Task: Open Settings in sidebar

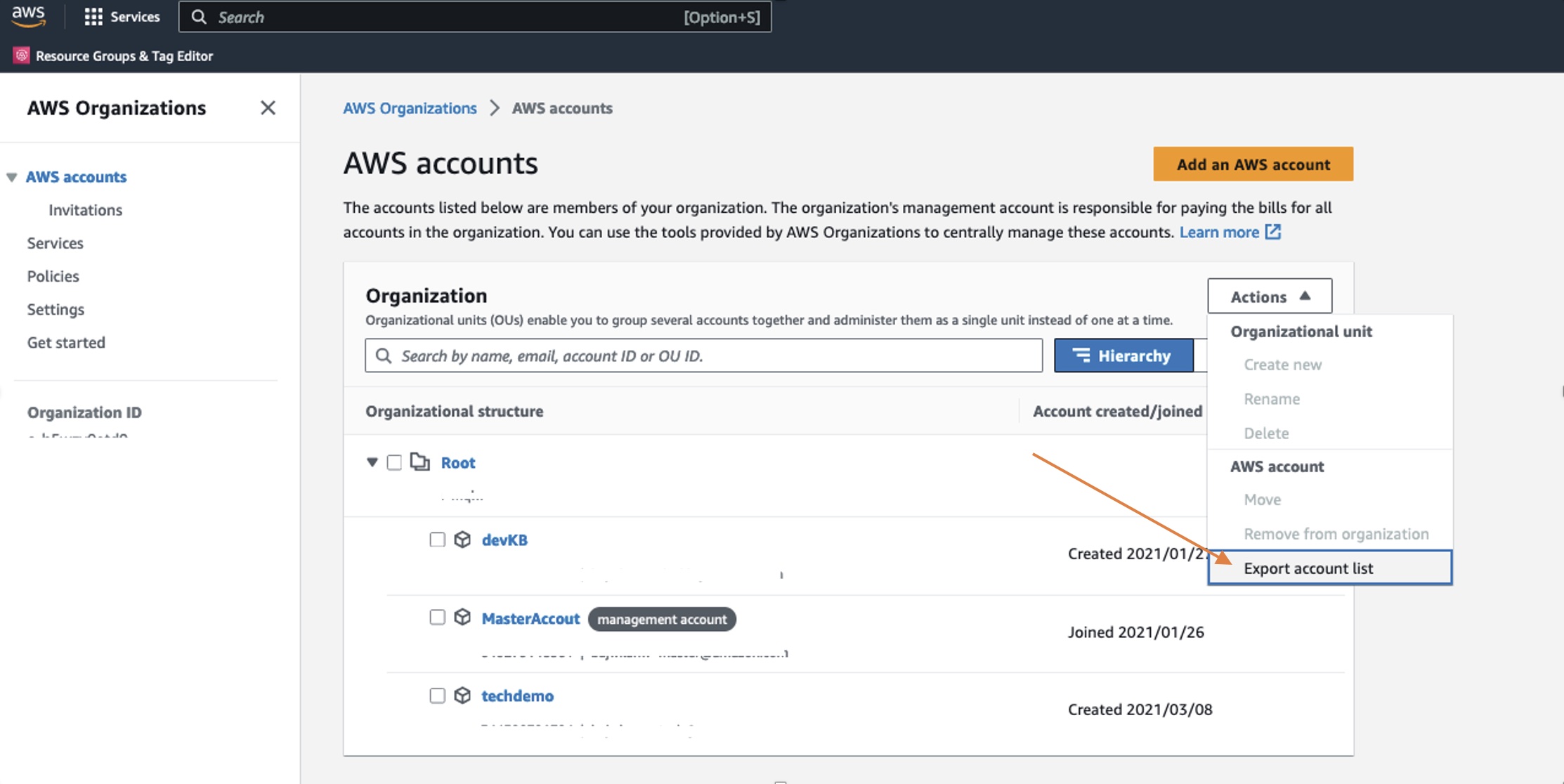Action: pos(56,309)
